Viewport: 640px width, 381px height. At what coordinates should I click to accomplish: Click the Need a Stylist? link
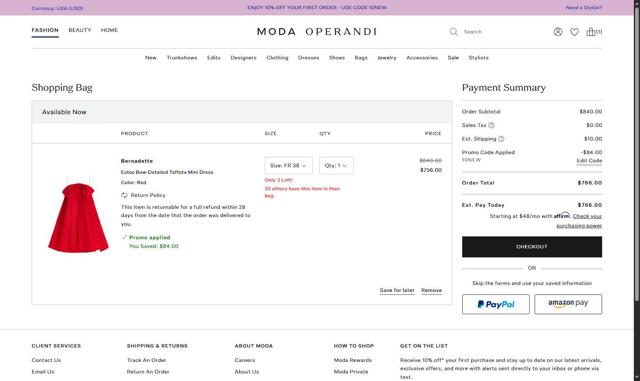584,8
